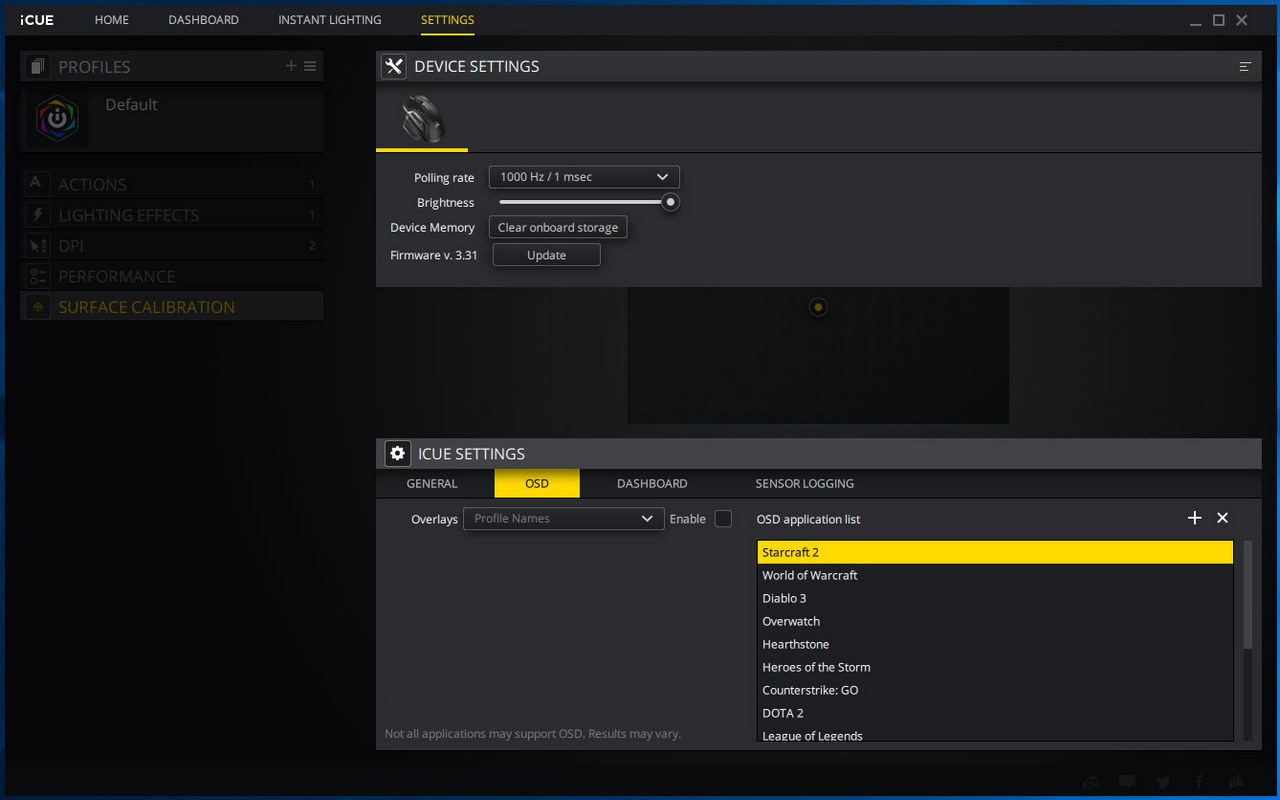Open the Profiles options menu icon
Image resolution: width=1280 pixels, height=800 pixels.
(310, 66)
